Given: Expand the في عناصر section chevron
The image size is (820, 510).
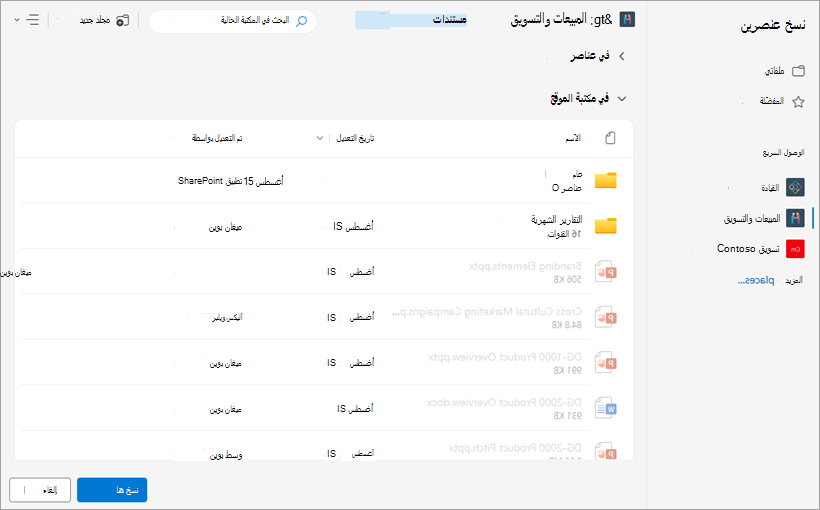Looking at the screenshot, I should tap(622, 56).
